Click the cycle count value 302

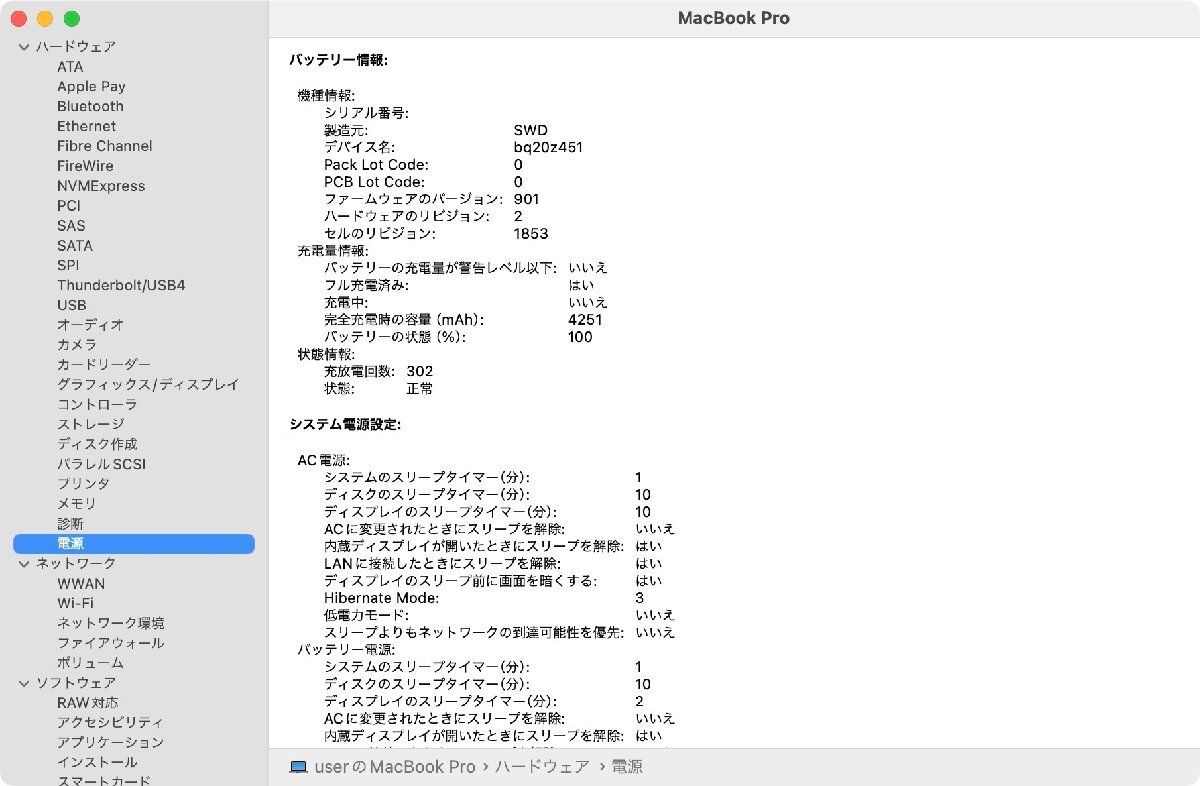(x=420, y=371)
